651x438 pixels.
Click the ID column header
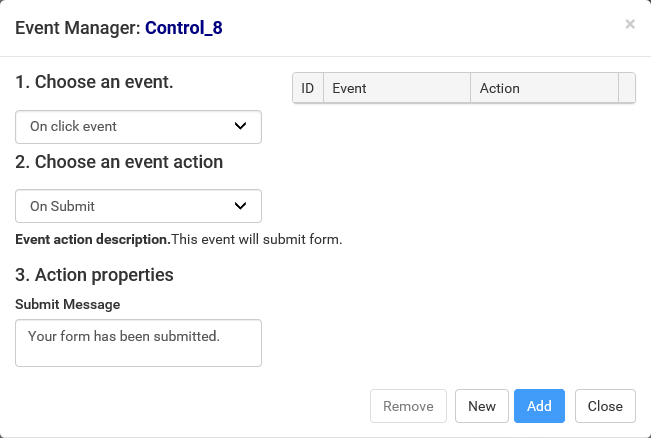coord(308,88)
